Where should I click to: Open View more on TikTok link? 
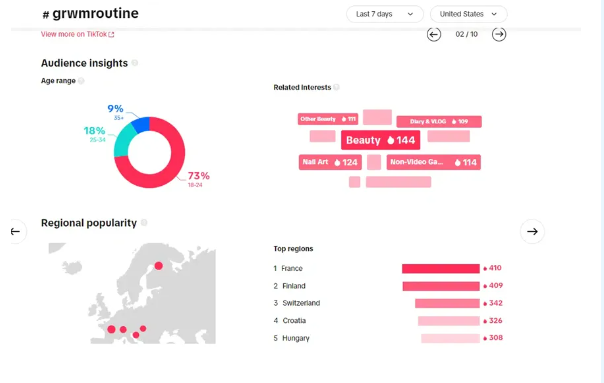point(77,34)
